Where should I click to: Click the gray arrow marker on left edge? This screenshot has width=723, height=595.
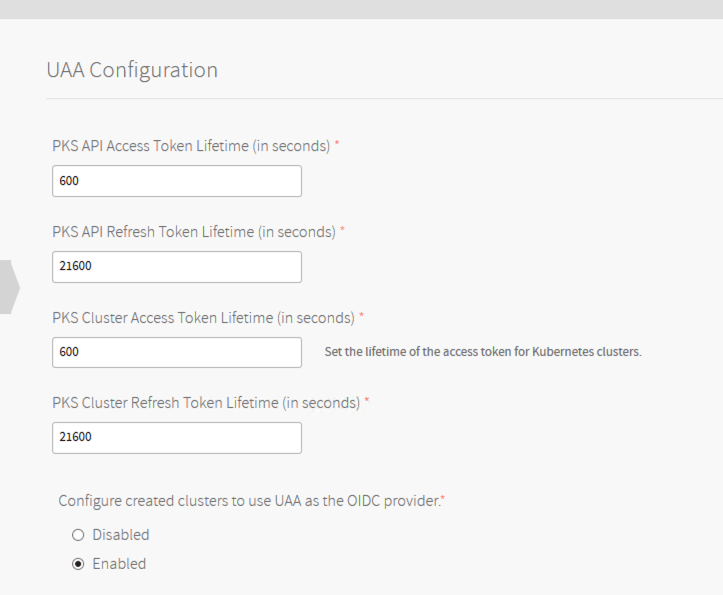pos(9,287)
